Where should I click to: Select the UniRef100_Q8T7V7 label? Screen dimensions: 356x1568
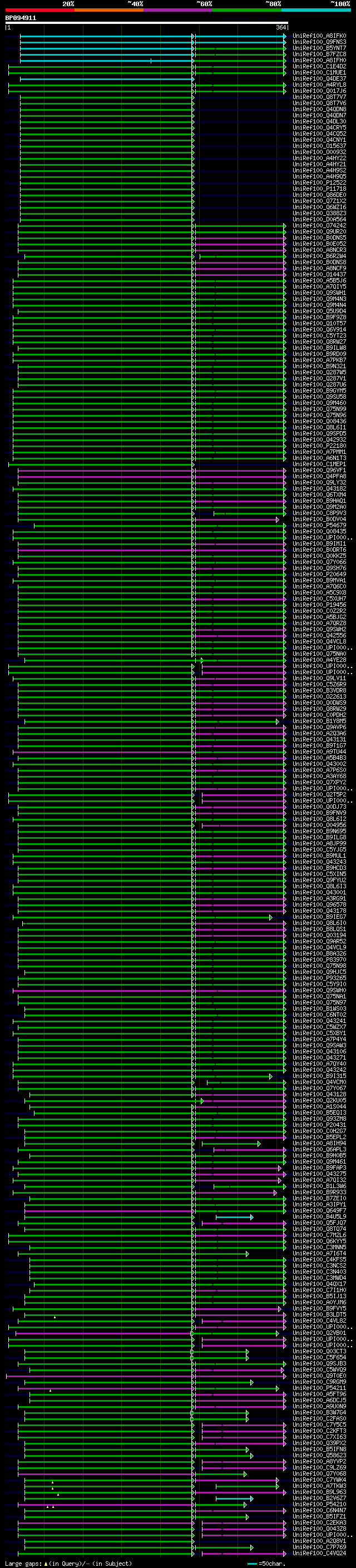click(319, 97)
